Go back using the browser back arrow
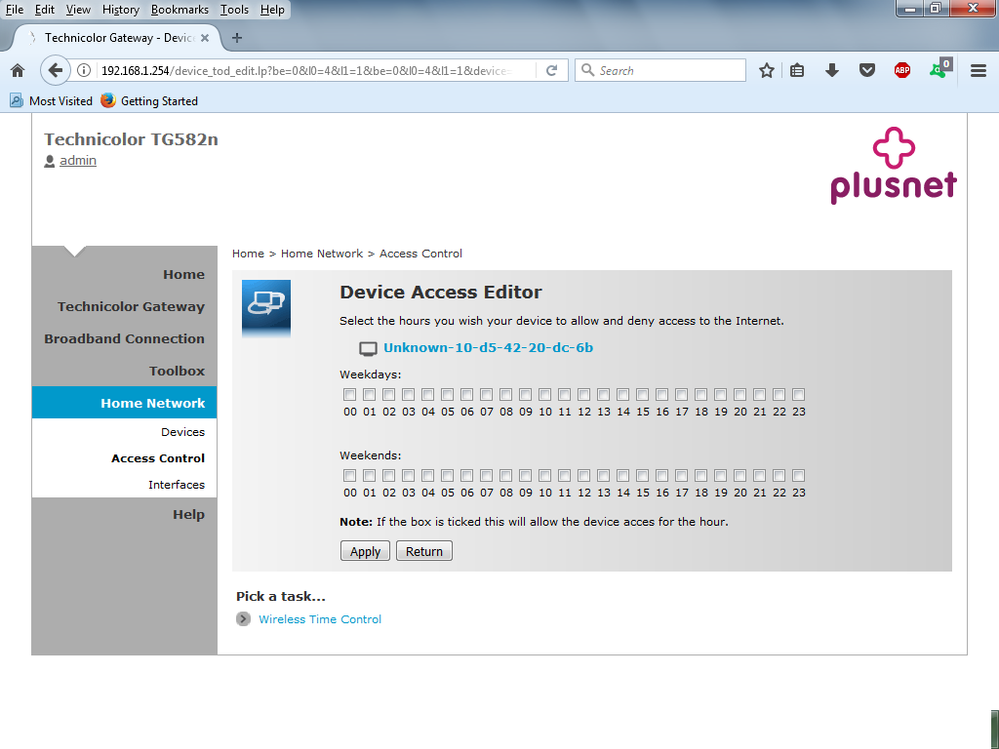The height and width of the screenshot is (749, 999). (x=54, y=71)
